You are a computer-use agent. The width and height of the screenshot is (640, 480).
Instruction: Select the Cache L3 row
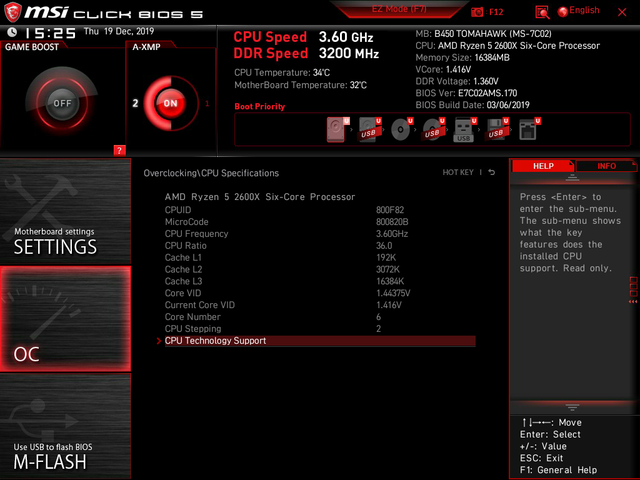tap(320, 281)
